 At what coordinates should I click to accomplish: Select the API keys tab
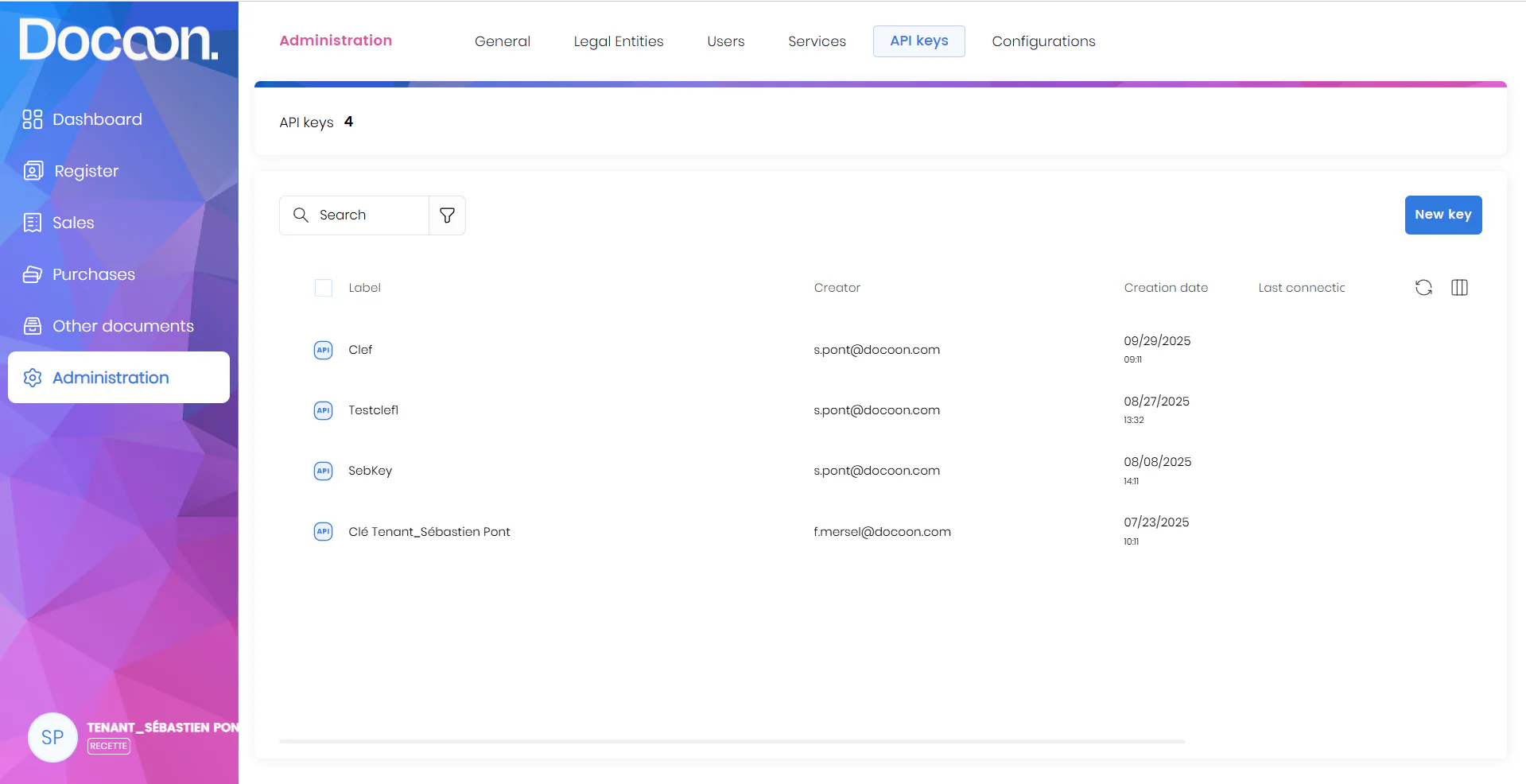click(x=919, y=41)
